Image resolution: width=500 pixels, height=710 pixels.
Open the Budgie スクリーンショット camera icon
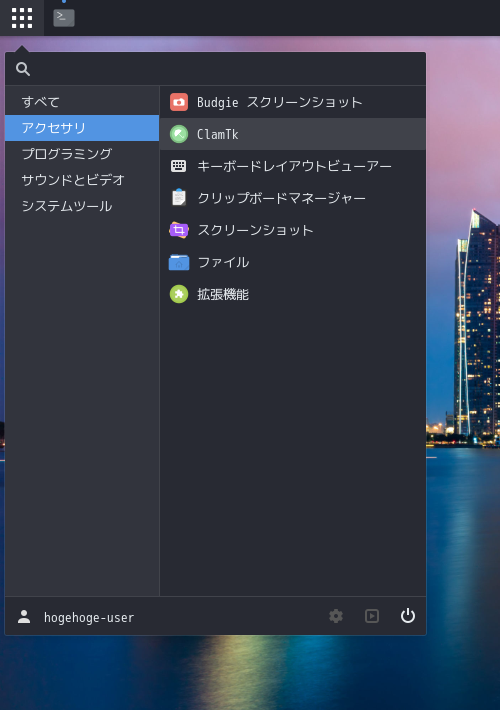179,102
